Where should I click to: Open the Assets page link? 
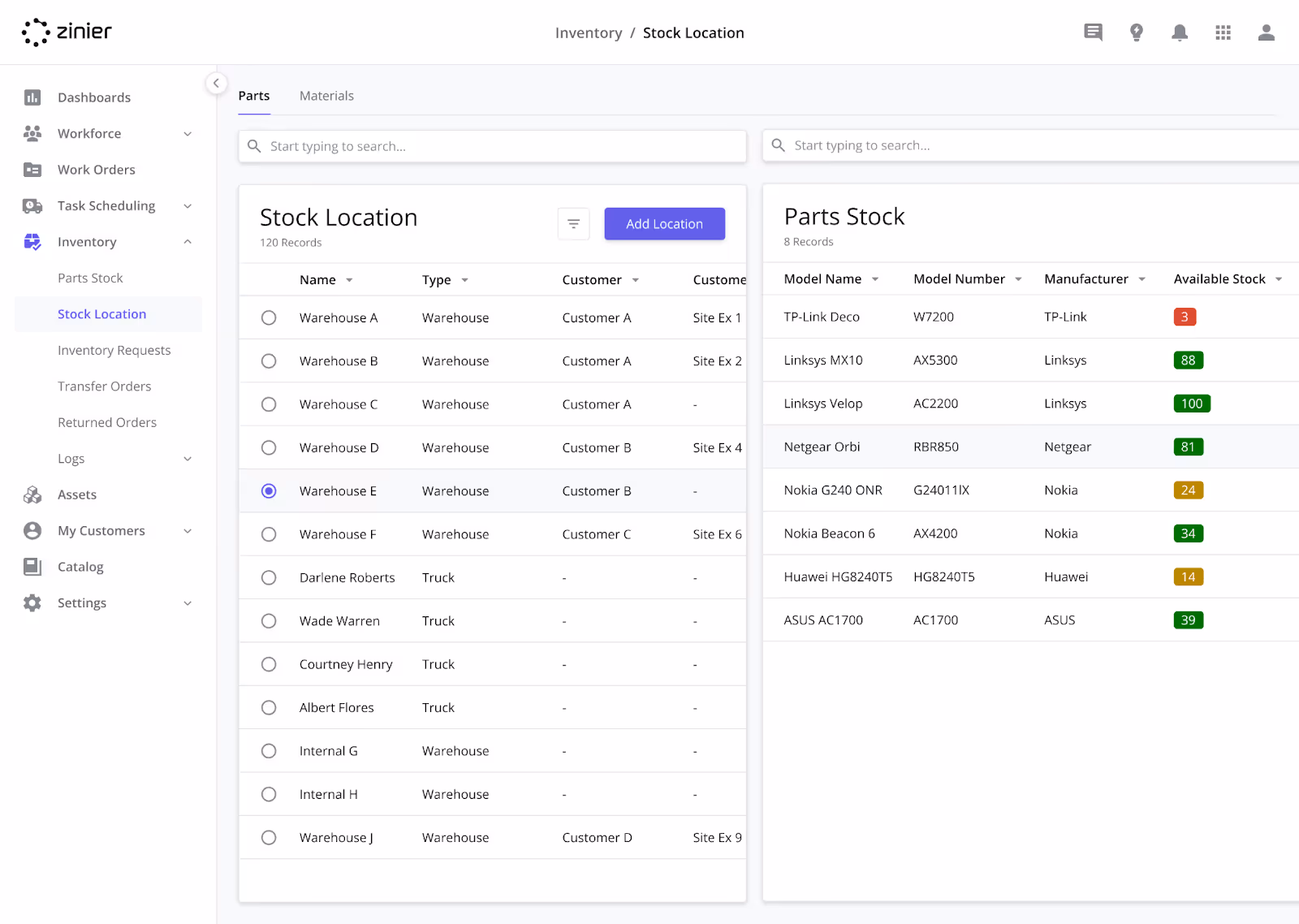(x=77, y=494)
